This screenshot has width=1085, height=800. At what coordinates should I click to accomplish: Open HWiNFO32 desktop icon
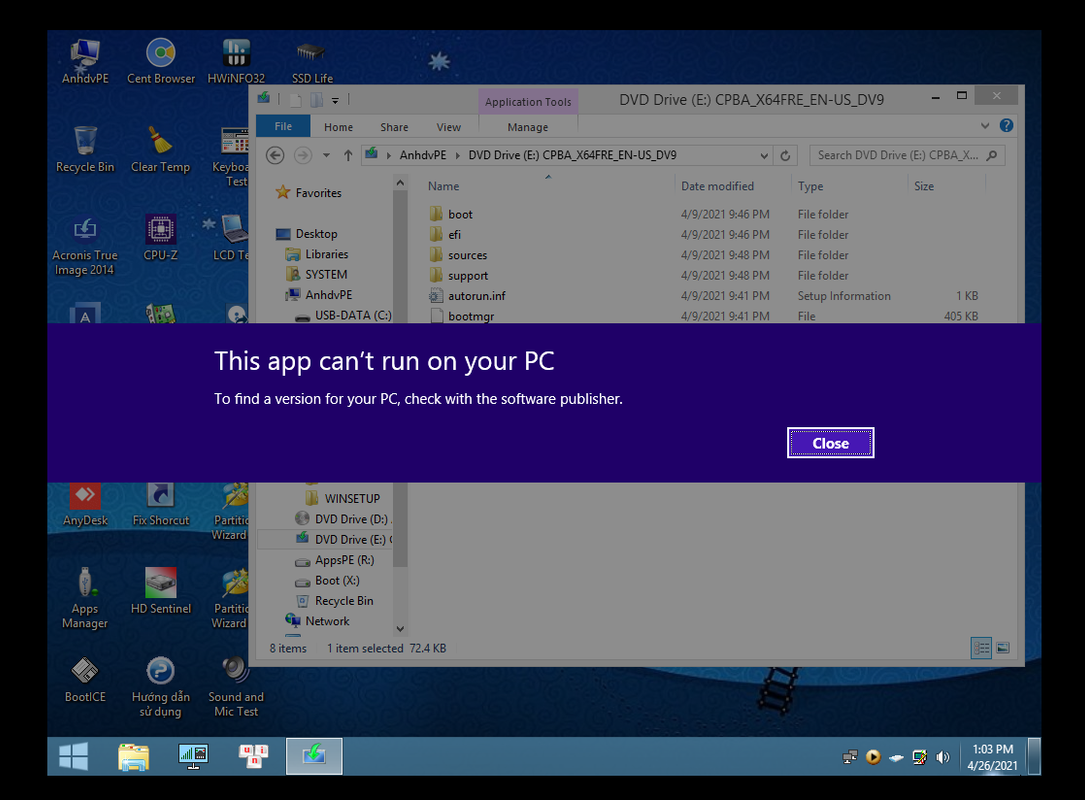pyautogui.click(x=236, y=62)
